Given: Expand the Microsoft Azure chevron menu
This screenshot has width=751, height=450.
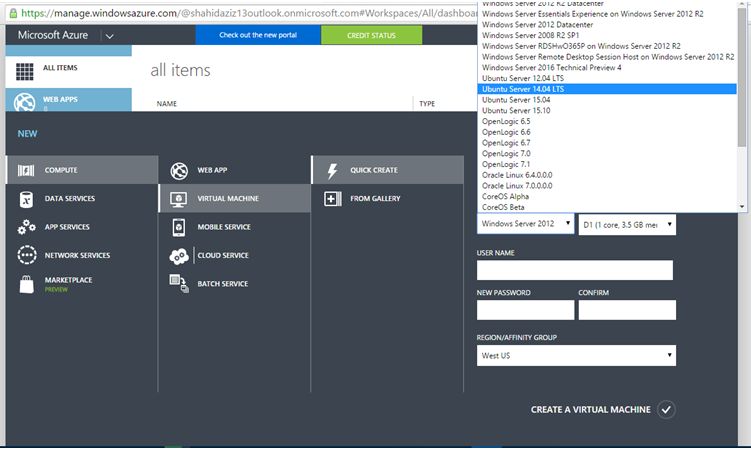Looking at the screenshot, I should click(109, 36).
